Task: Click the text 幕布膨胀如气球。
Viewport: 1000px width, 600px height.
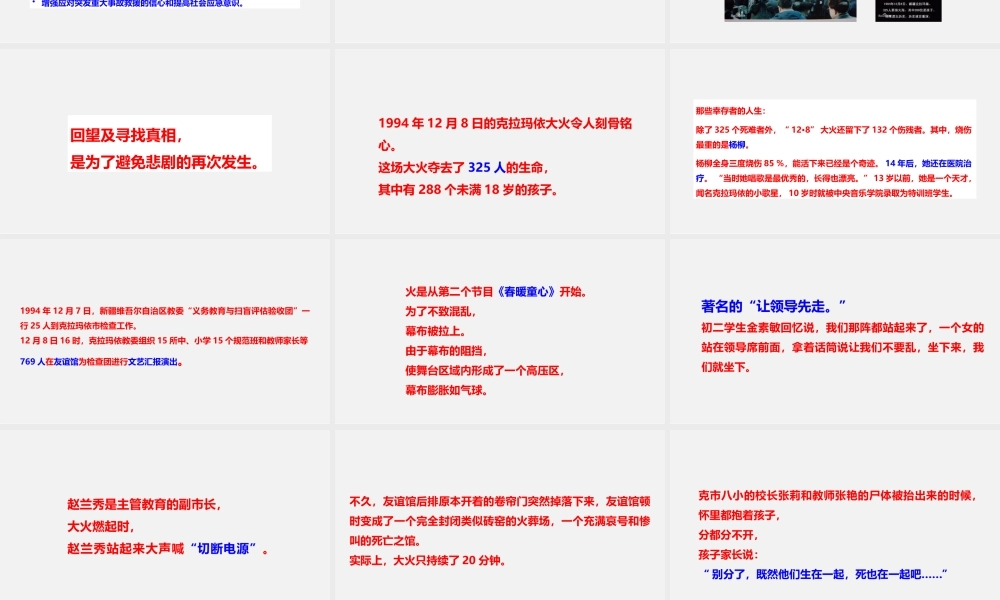Action: (x=447, y=391)
